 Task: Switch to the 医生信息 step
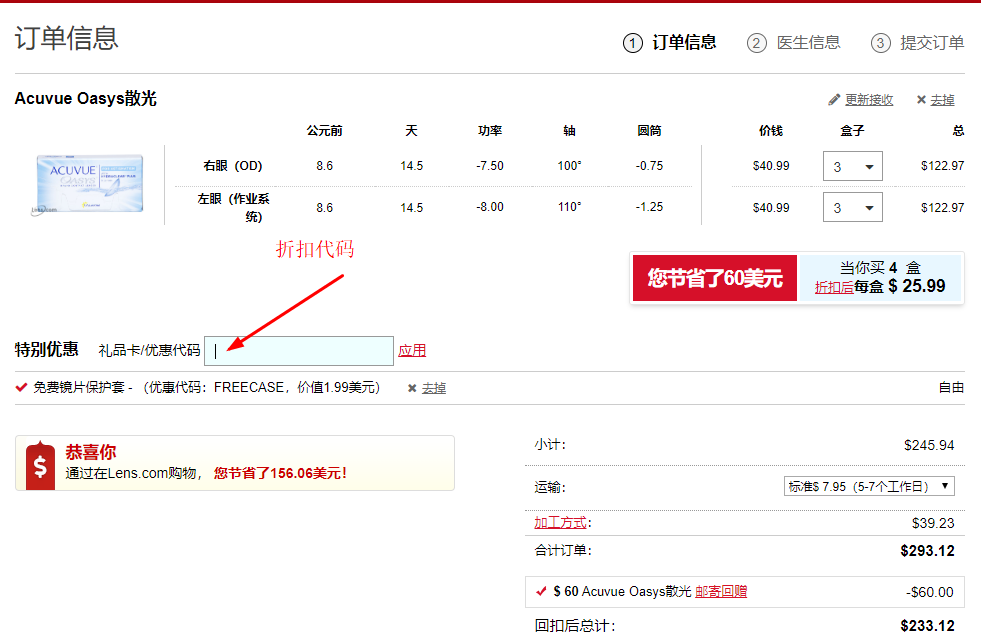tap(808, 43)
